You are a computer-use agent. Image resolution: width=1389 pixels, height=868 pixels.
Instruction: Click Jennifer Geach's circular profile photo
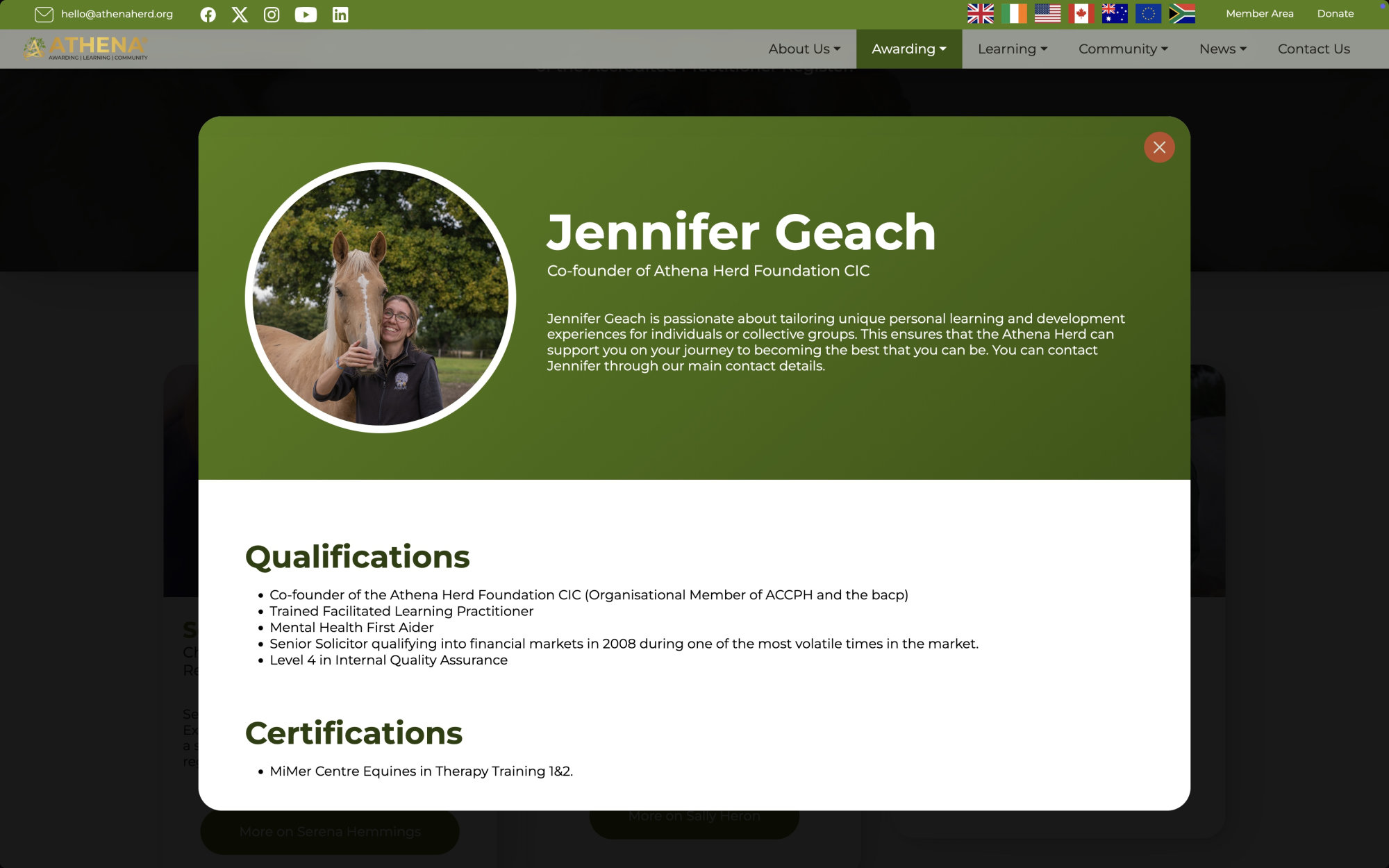tap(381, 297)
